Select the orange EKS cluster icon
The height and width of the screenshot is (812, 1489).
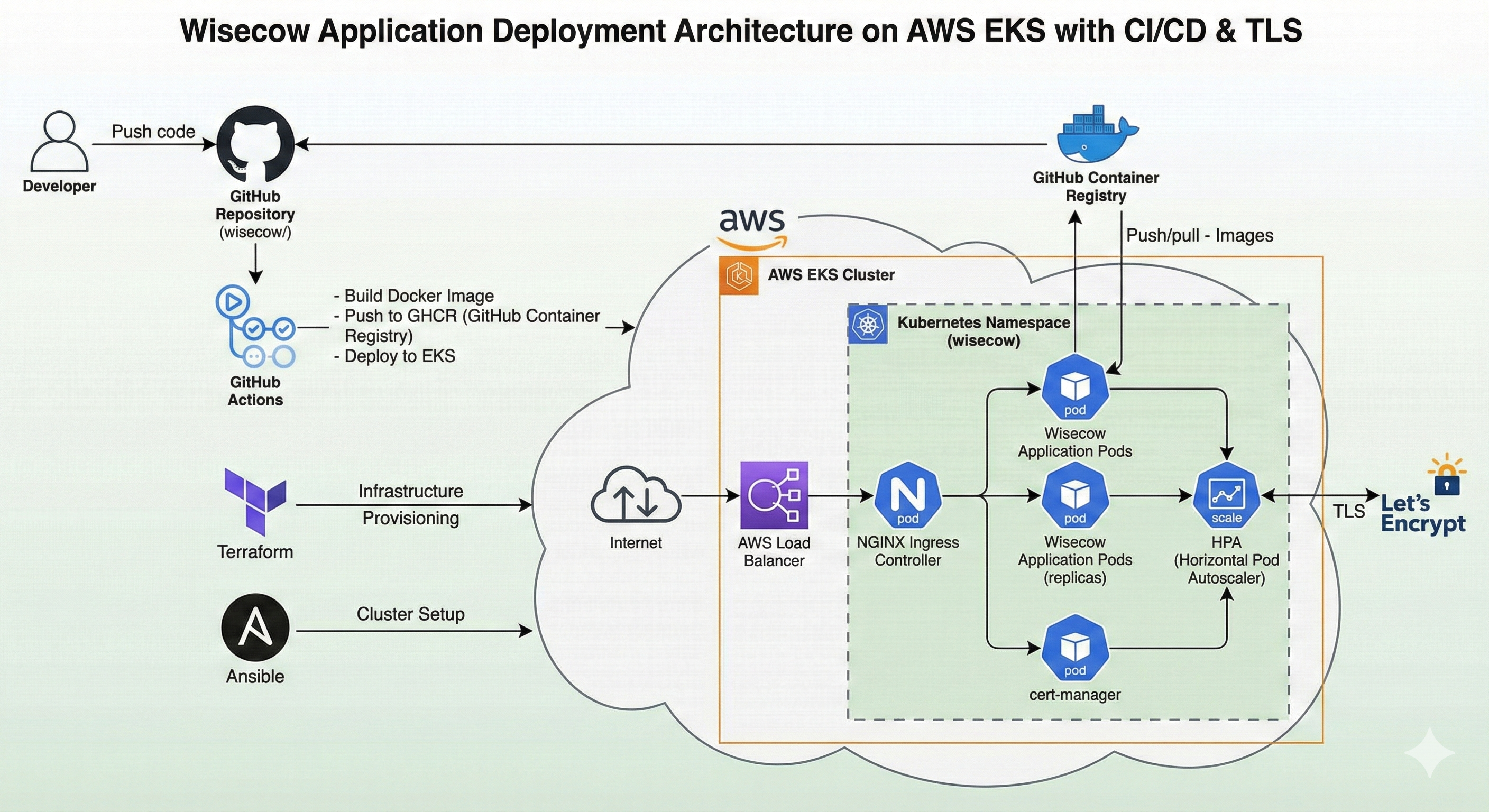click(739, 275)
